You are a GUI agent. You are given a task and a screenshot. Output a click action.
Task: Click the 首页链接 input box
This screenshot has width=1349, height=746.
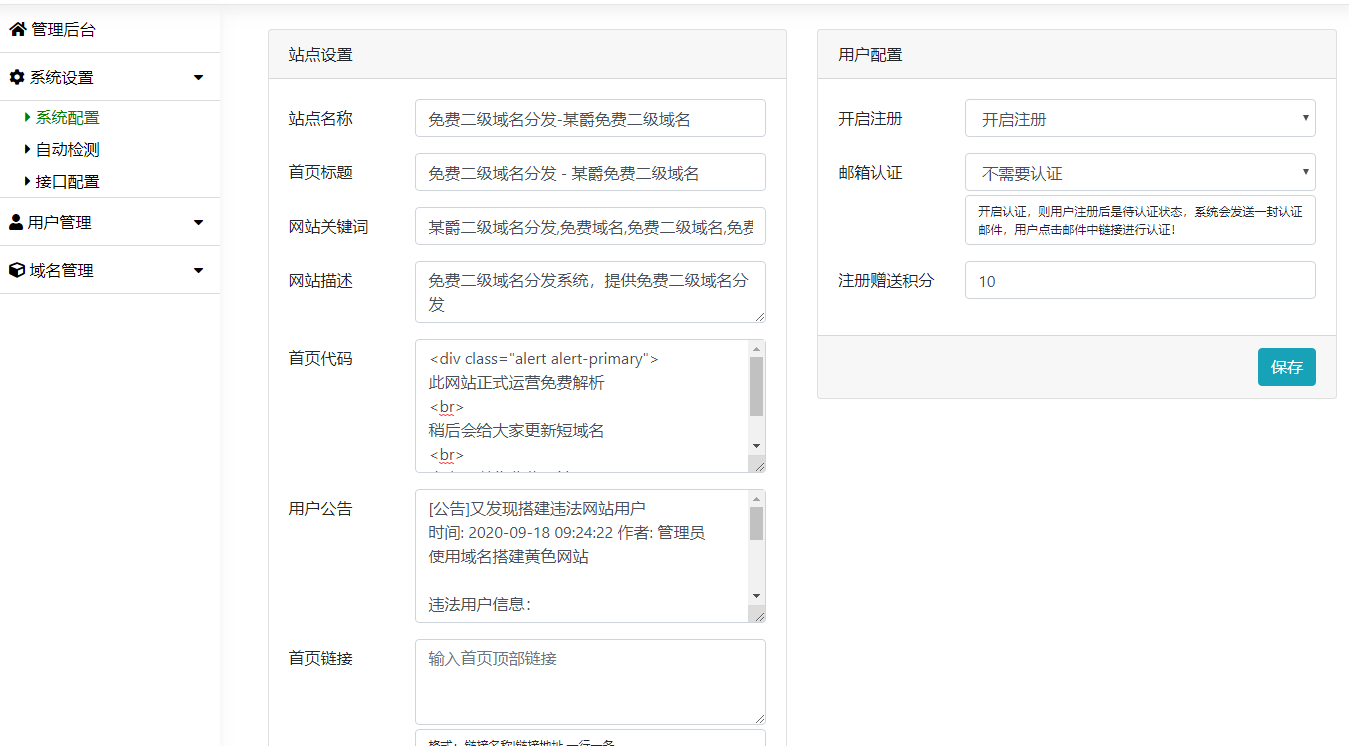[589, 681]
